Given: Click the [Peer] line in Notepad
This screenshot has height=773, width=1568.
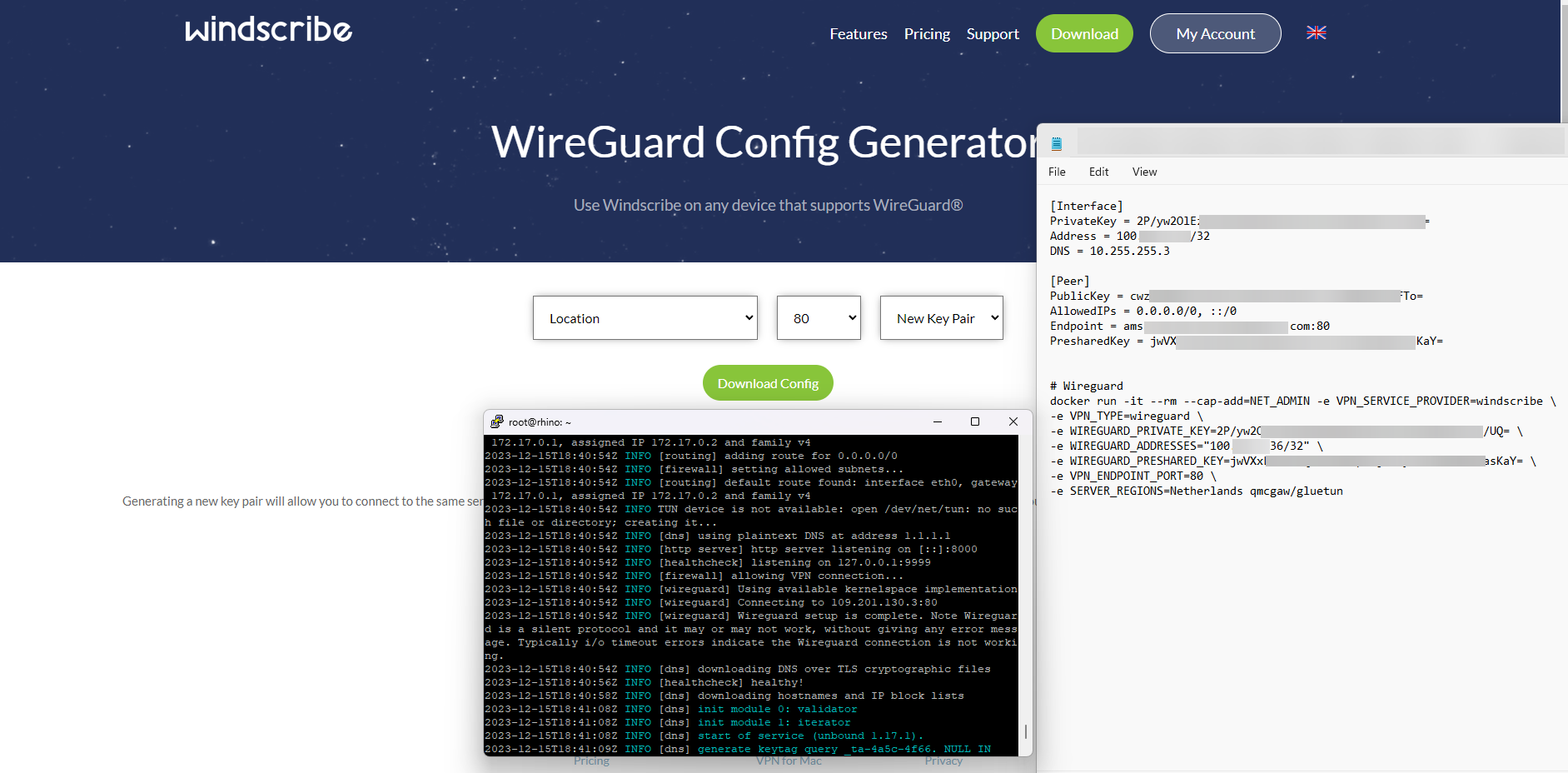Looking at the screenshot, I should tap(1069, 281).
